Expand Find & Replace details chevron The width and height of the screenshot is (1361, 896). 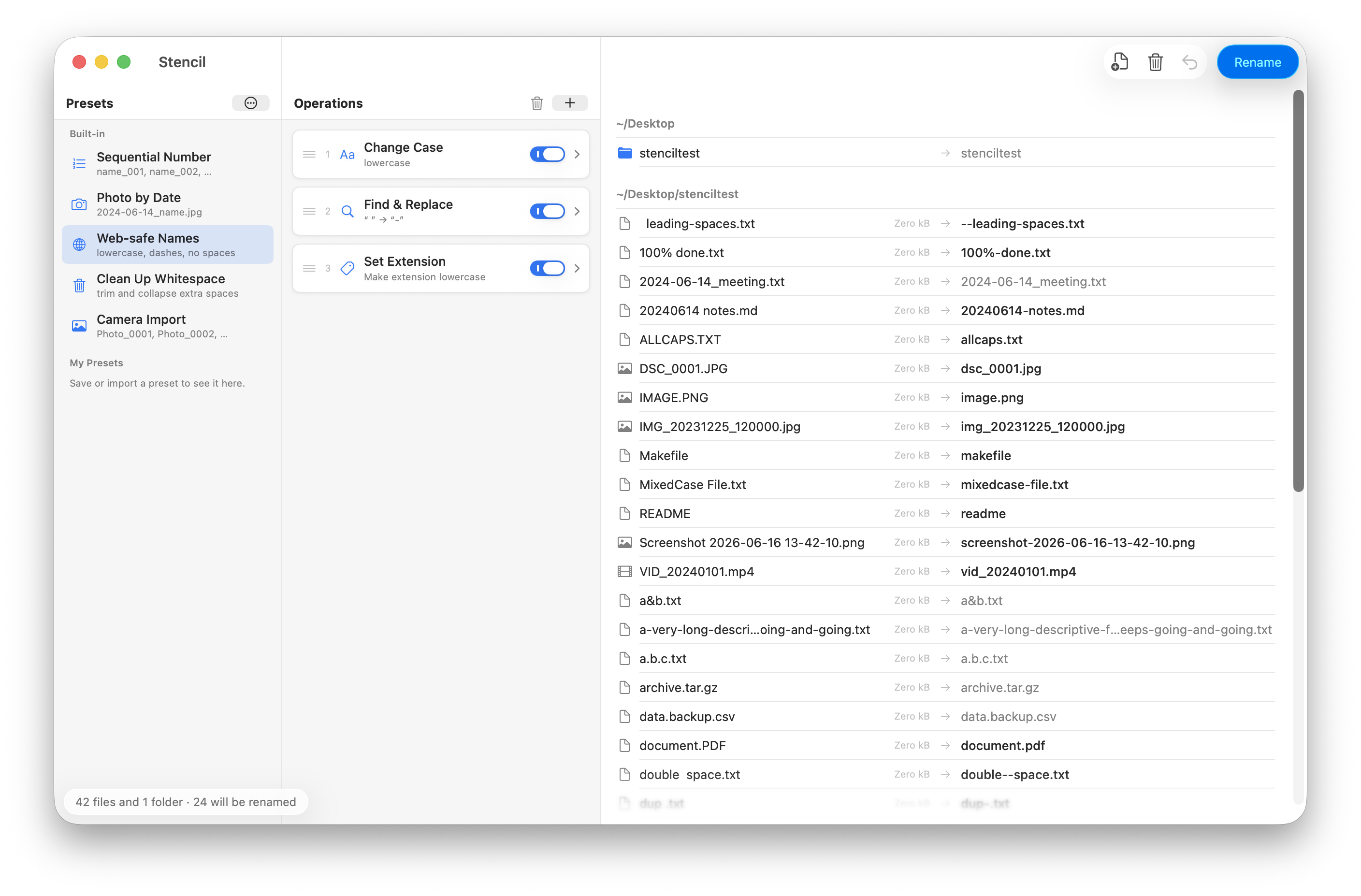[x=577, y=212]
